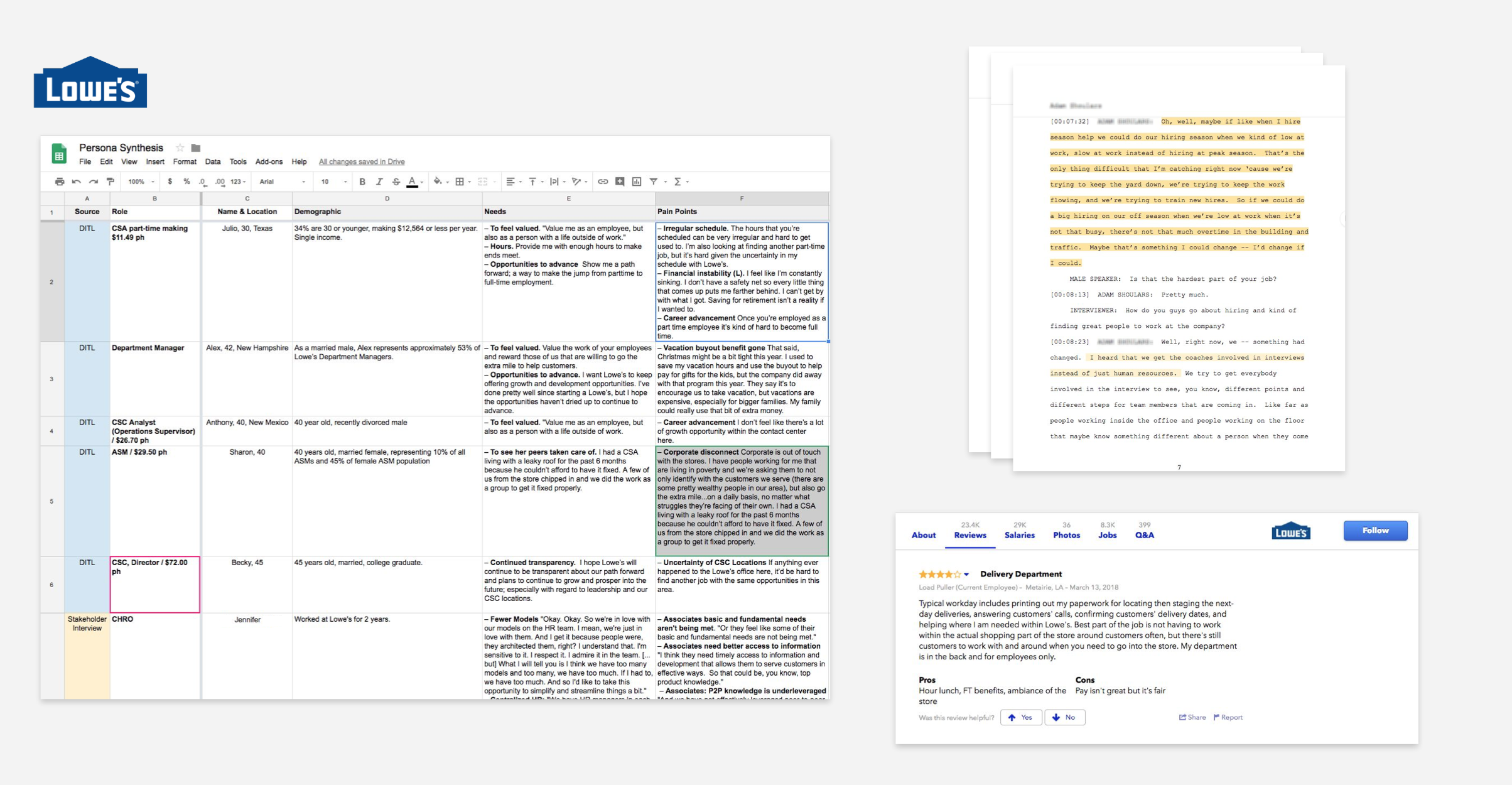The image size is (1512, 785).
Task: Open the Data menu
Action: pyautogui.click(x=213, y=162)
